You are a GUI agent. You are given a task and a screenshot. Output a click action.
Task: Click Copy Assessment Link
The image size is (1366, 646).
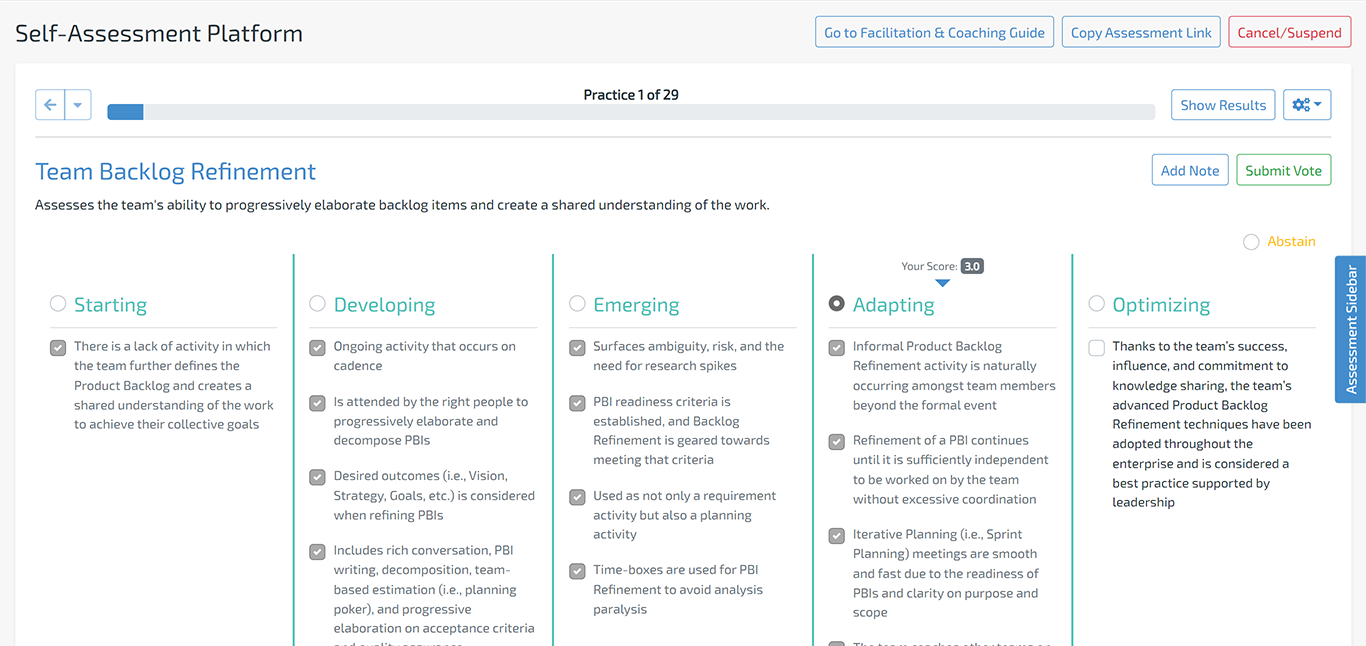click(1140, 31)
